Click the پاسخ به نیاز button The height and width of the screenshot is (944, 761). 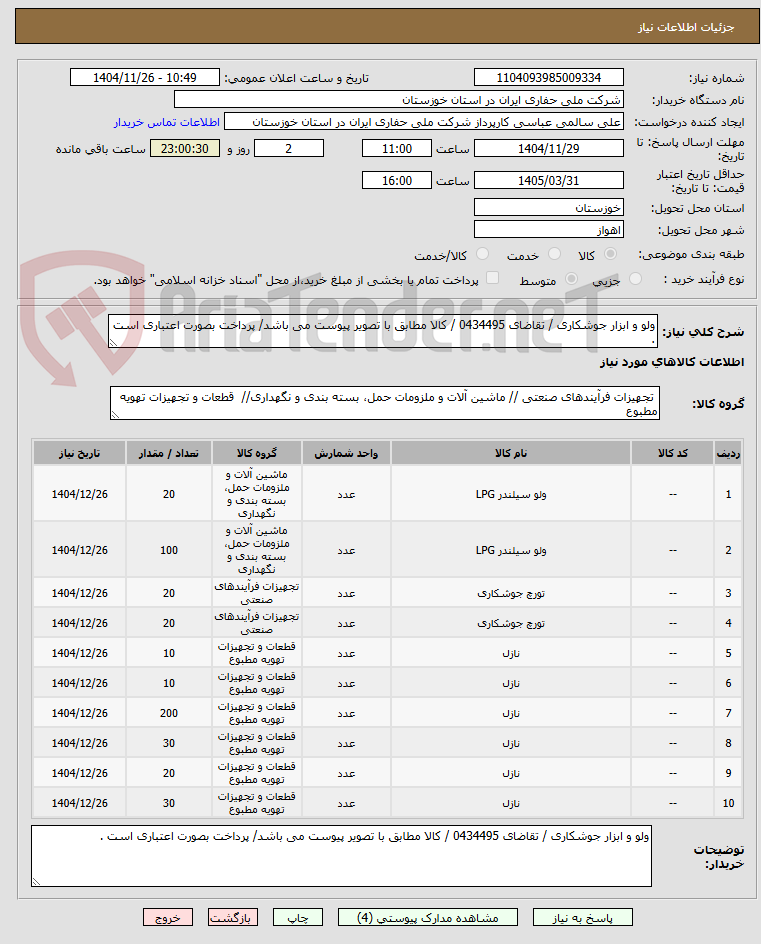point(582,918)
